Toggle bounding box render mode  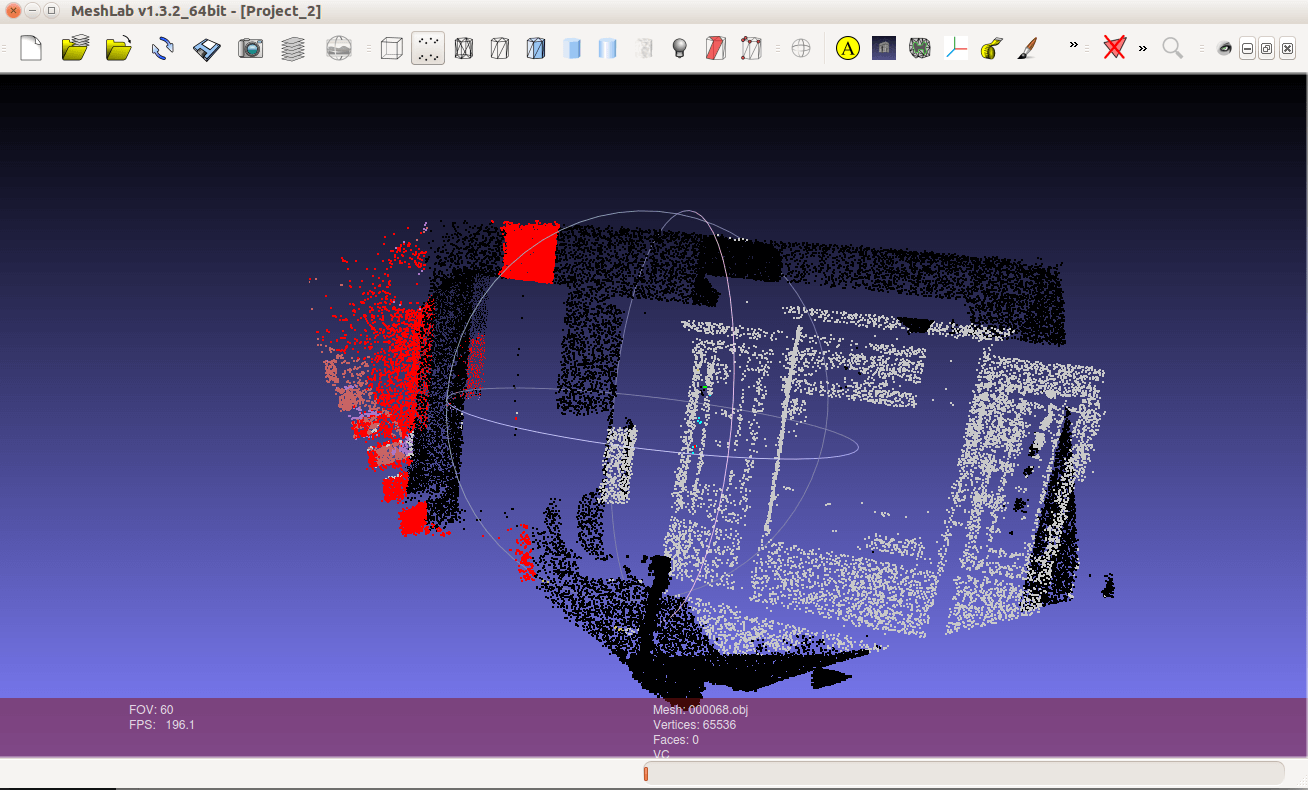point(391,48)
